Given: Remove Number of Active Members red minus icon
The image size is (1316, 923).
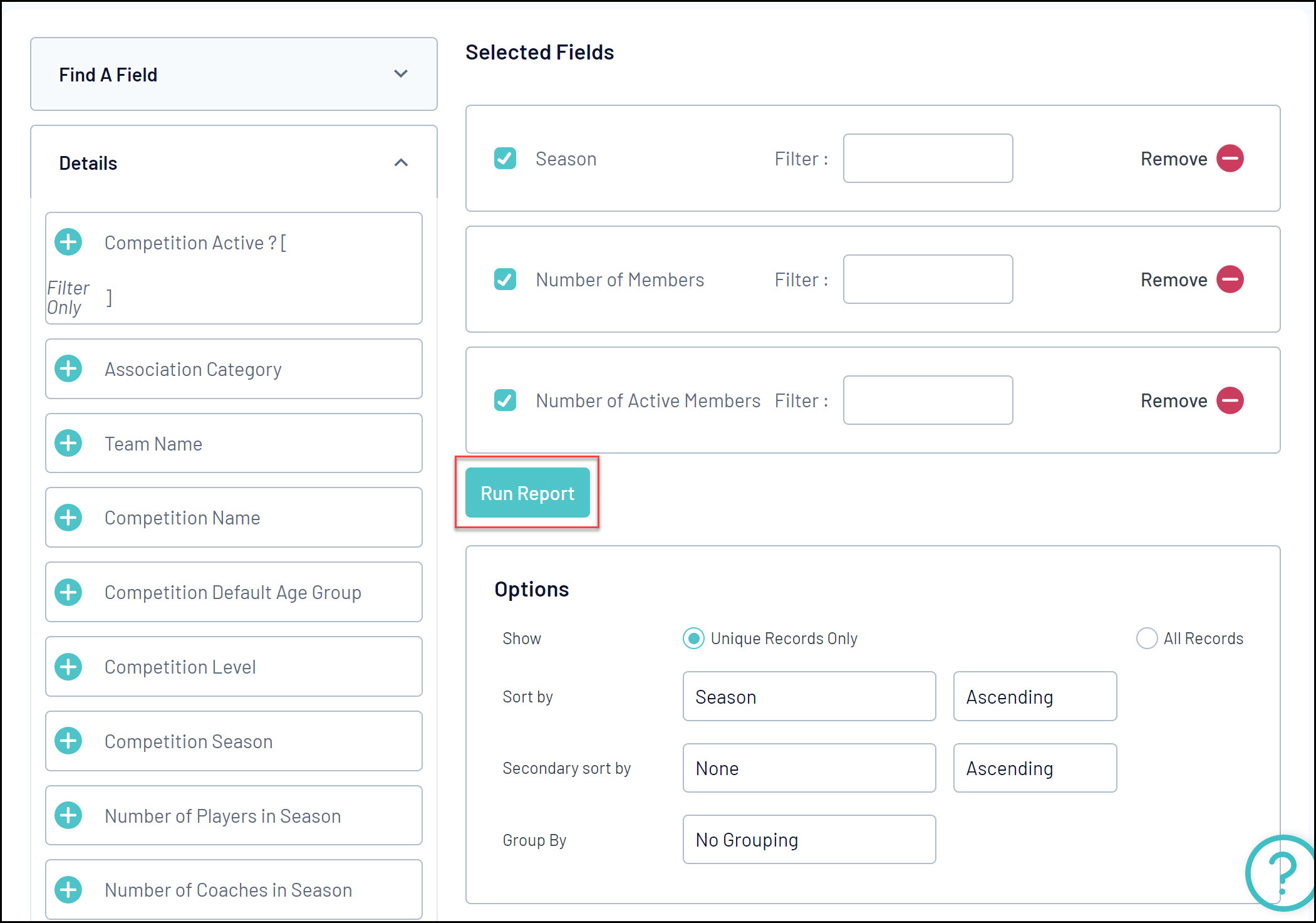Looking at the screenshot, I should (1230, 400).
